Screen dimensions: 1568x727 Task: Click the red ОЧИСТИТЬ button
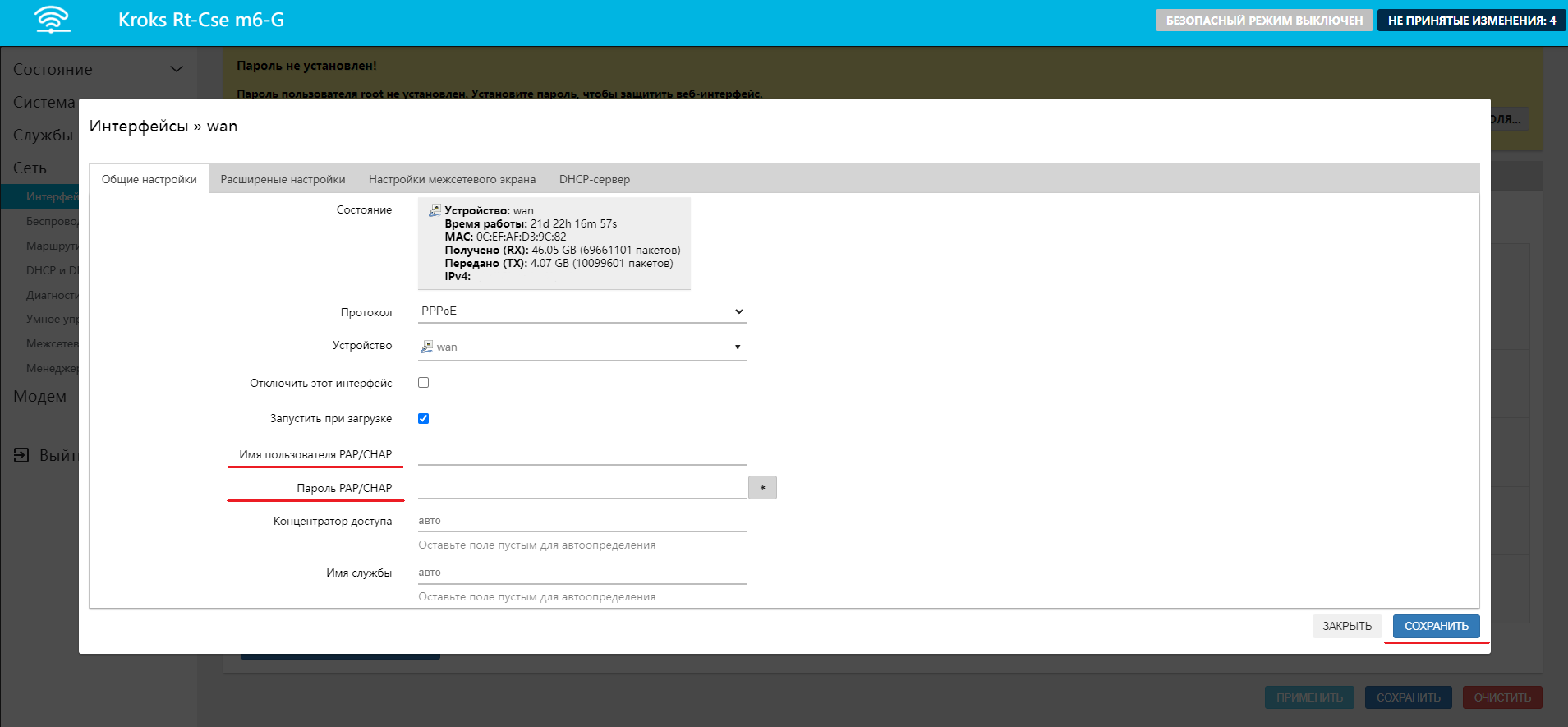tap(1502, 697)
